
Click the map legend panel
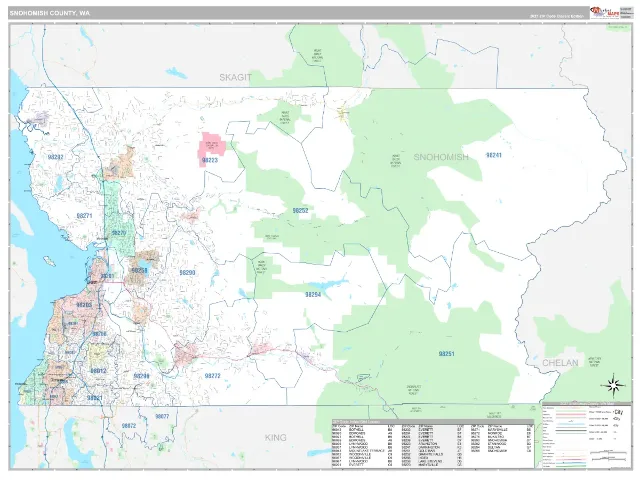pyautogui.click(x=587, y=436)
